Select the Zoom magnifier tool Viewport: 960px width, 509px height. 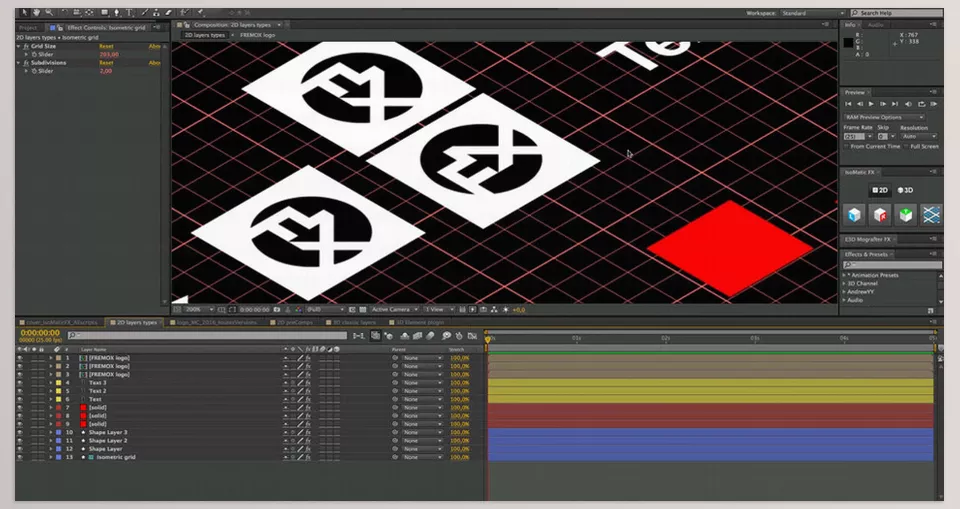click(49, 12)
